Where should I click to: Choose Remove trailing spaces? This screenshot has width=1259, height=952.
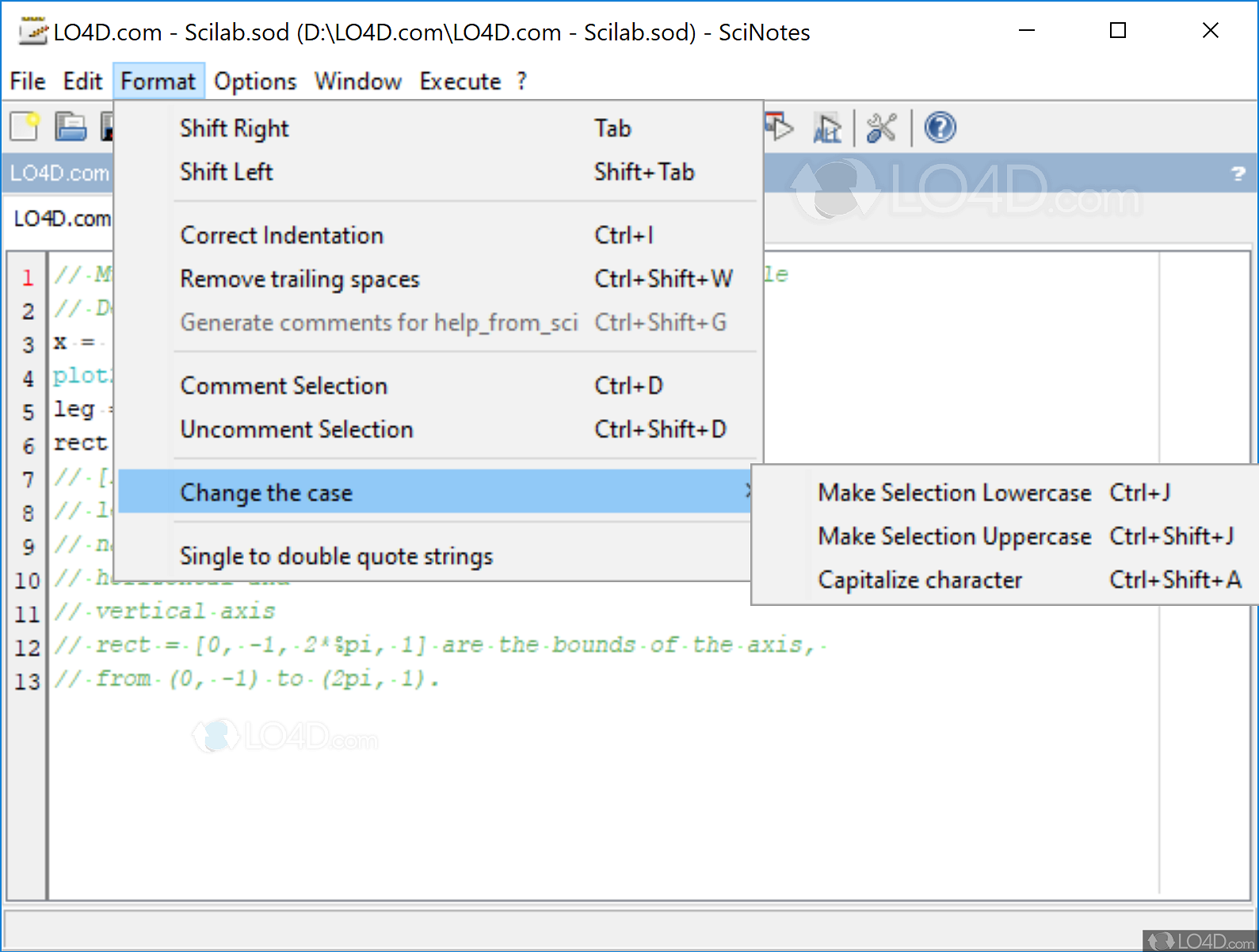299,279
